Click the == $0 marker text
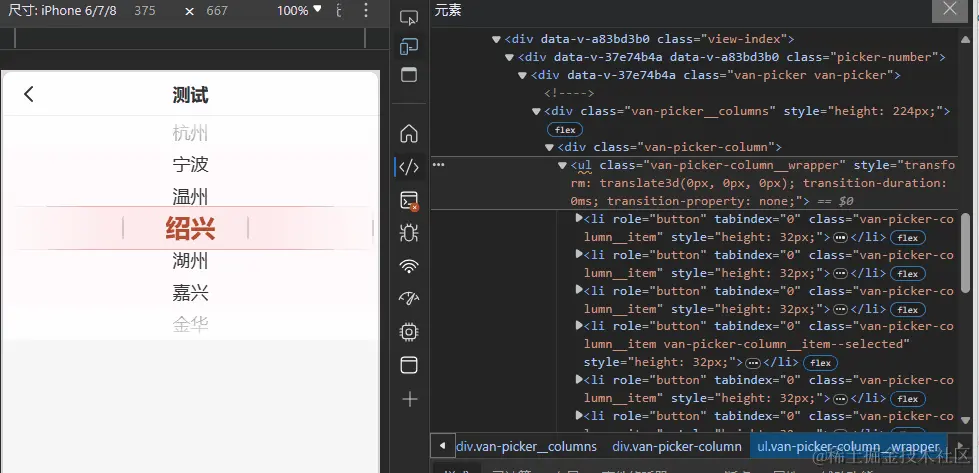This screenshot has height=473, width=979. pos(834,202)
